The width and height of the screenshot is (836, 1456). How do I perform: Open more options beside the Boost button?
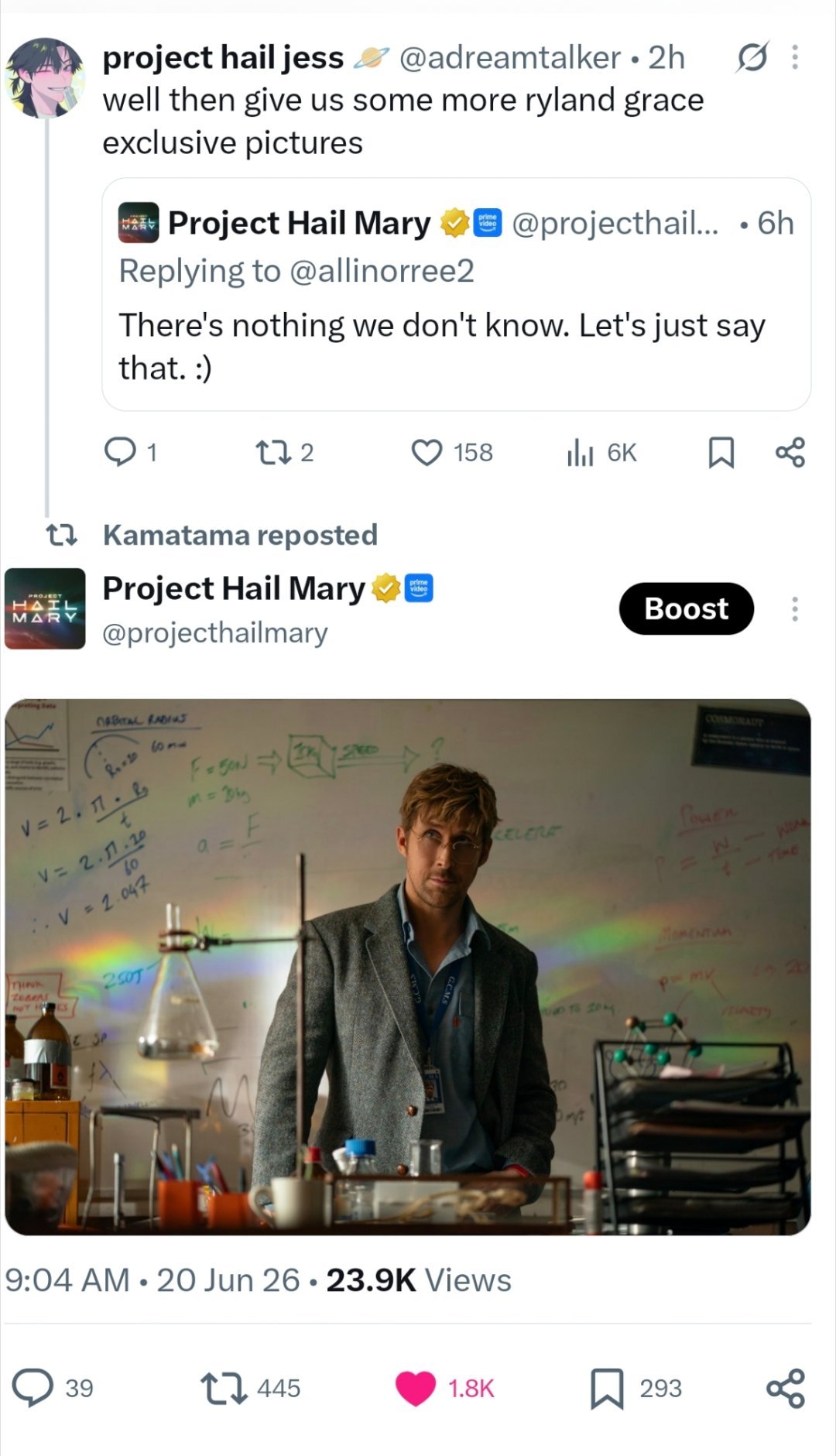pos(795,609)
